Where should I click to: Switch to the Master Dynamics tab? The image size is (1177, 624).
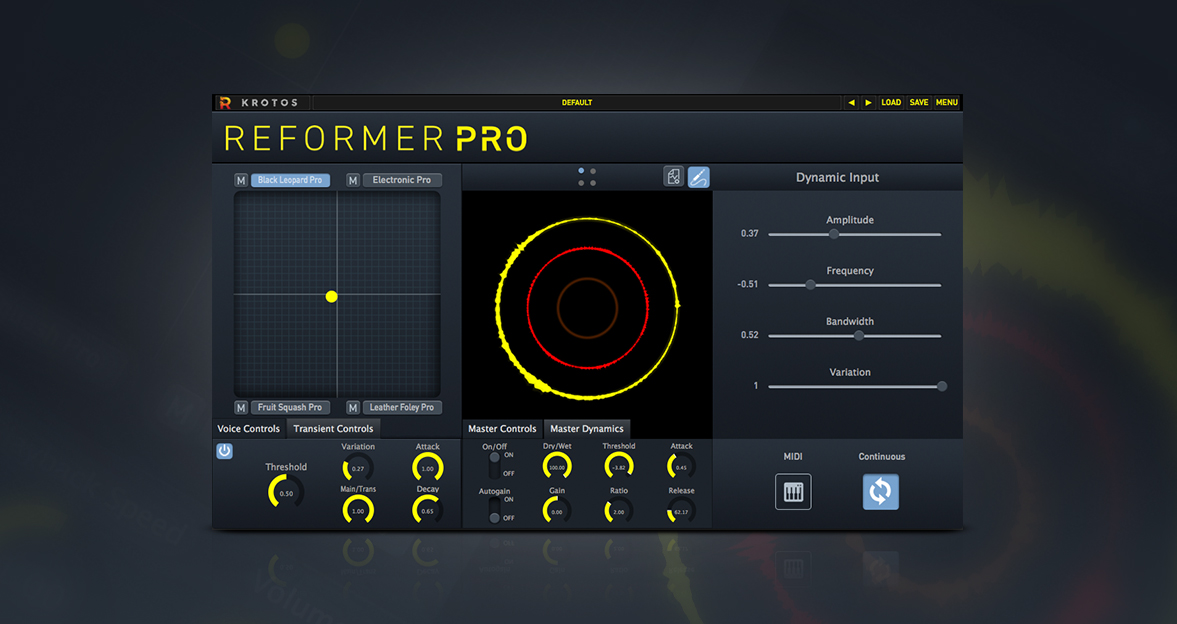(x=587, y=429)
